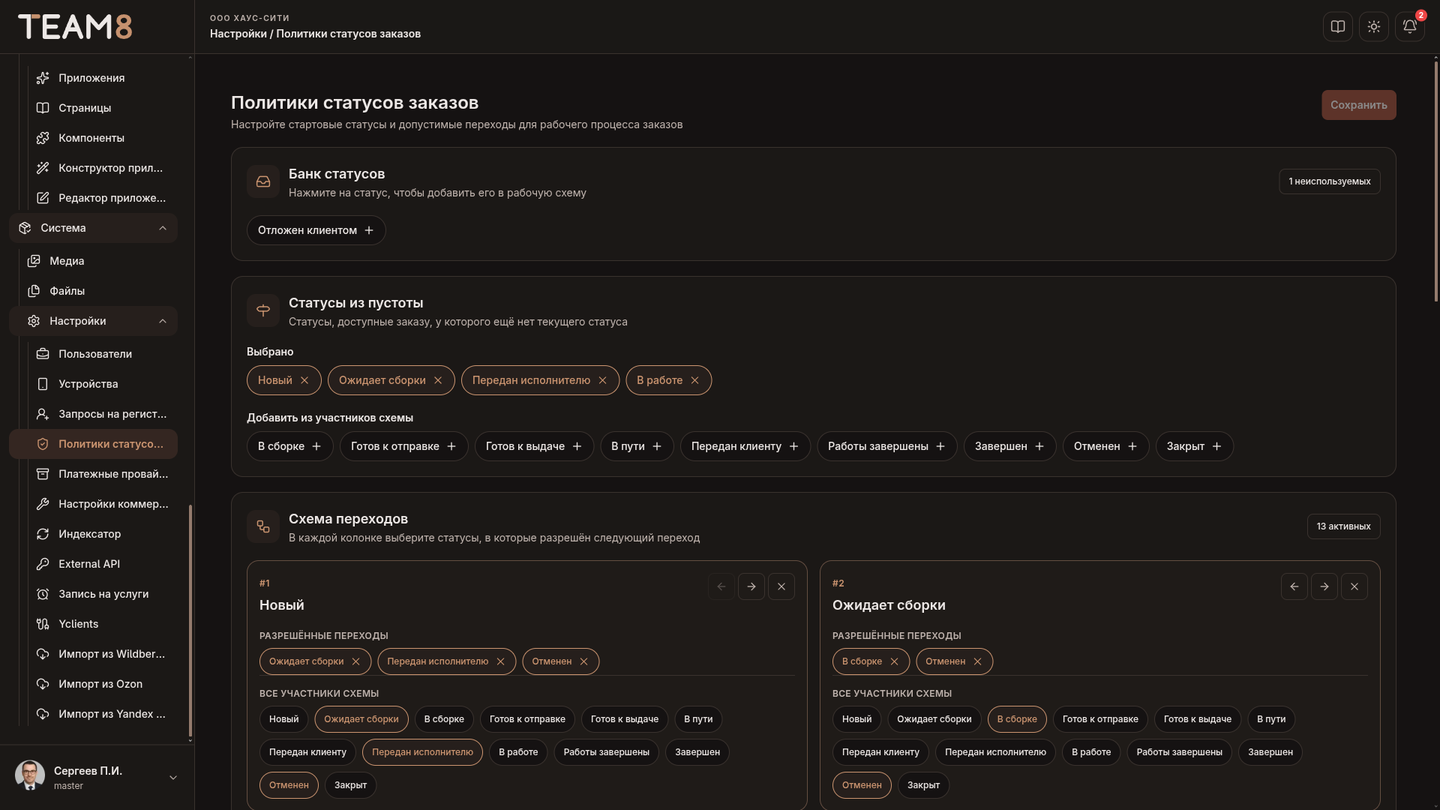Move 'Ожидает сборки' column right with arrow
Screen dimensions: 1440x810
click(1324, 587)
